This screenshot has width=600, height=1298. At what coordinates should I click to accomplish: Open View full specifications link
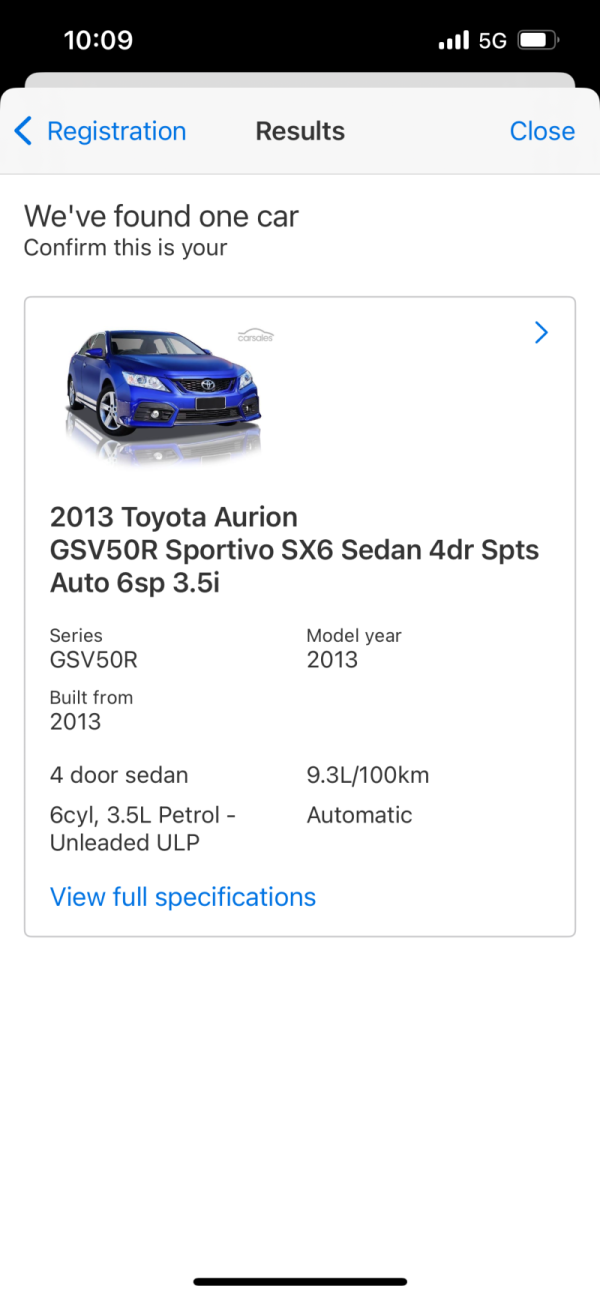tap(183, 897)
